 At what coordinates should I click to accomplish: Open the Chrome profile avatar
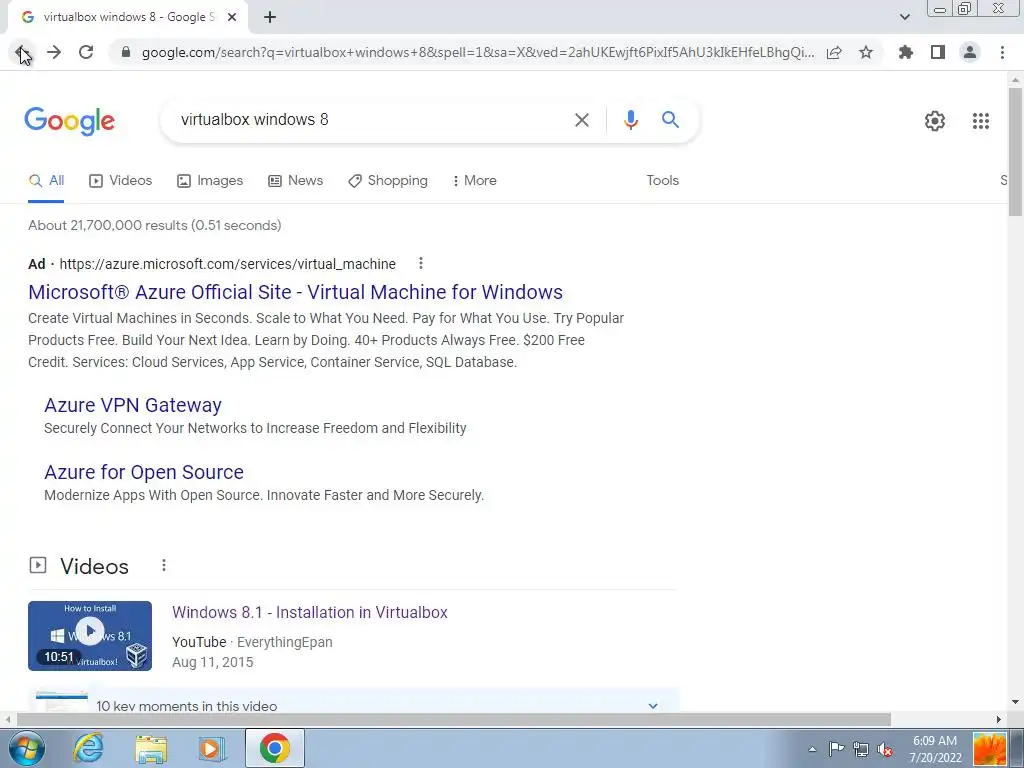click(x=970, y=52)
